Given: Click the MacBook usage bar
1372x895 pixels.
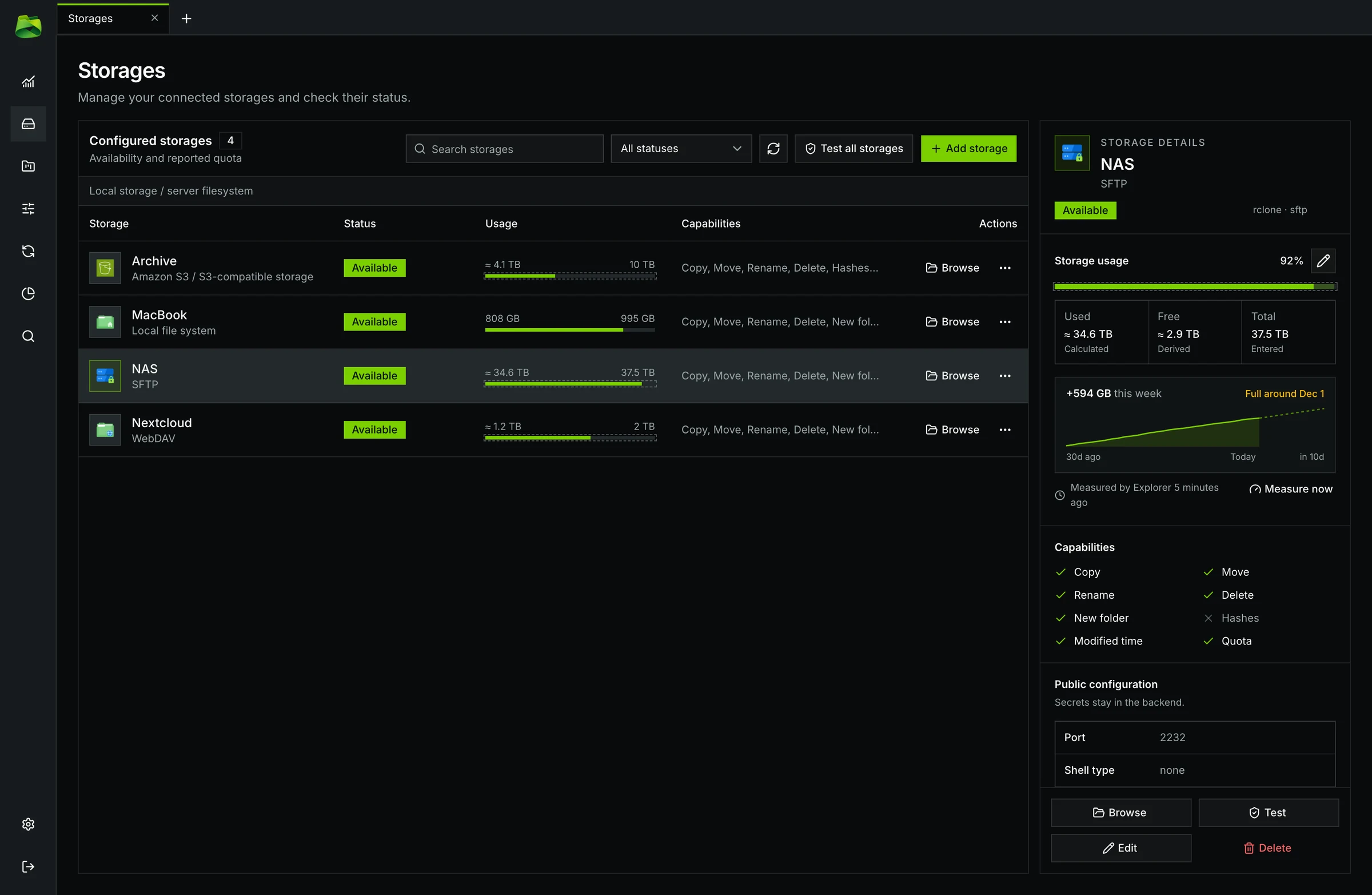Looking at the screenshot, I should 569,330.
